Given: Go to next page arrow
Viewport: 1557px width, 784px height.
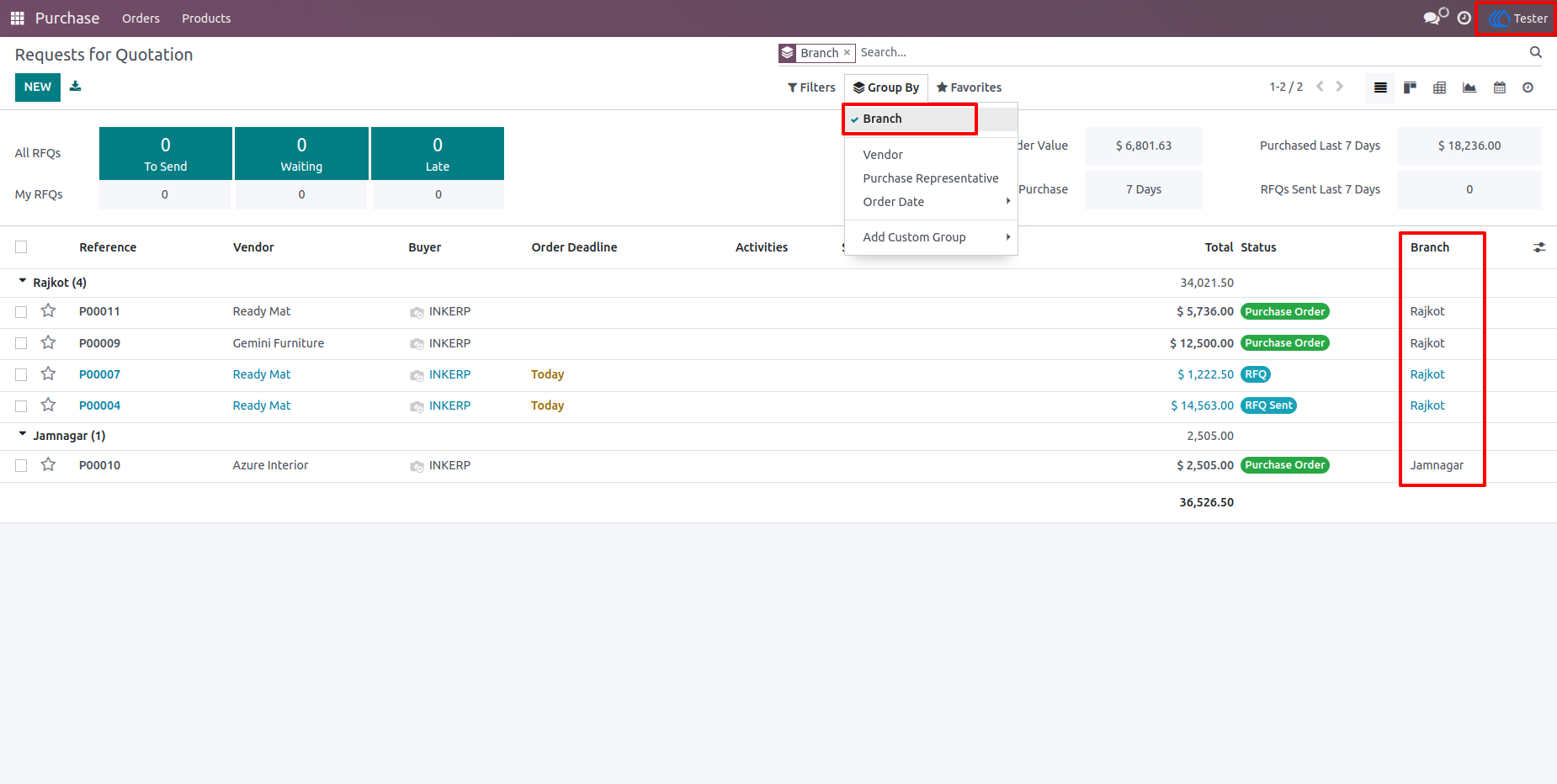Looking at the screenshot, I should pos(1340,87).
